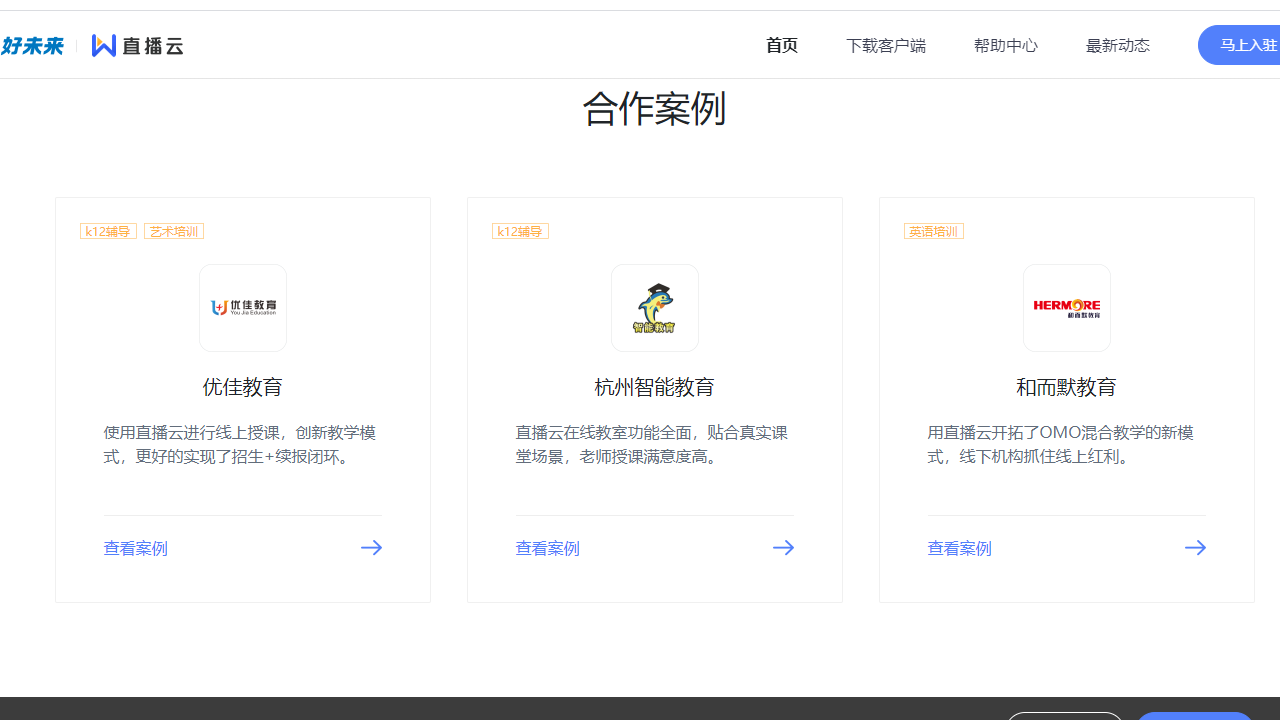Click the 优佳教育 company logo image
Screen dimensions: 1280x720
[x=243, y=307]
